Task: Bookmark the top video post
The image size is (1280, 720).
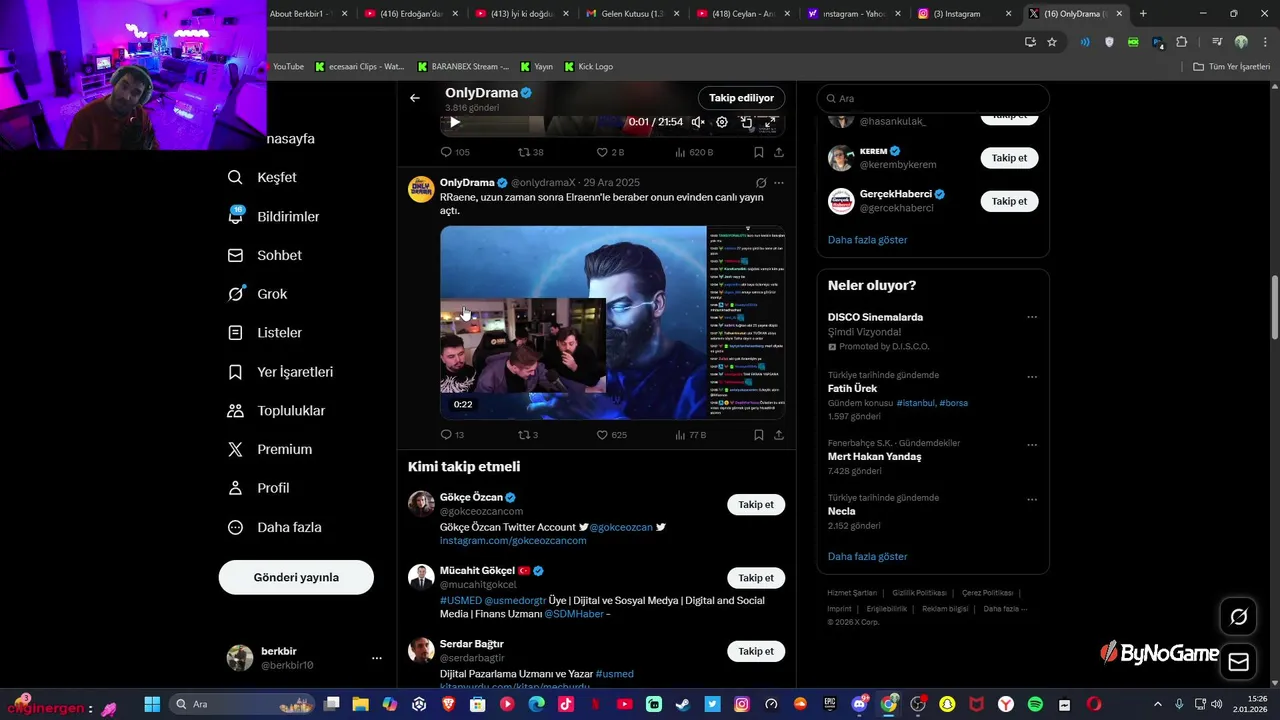Action: click(x=759, y=152)
